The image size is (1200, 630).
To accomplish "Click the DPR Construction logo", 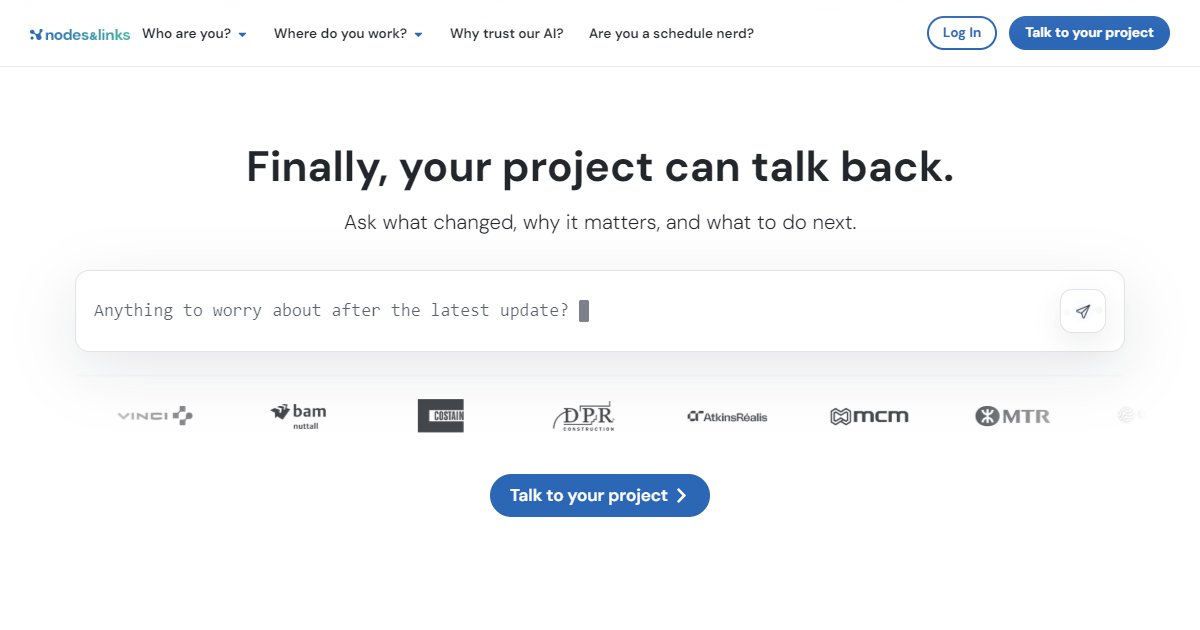I will click(x=583, y=416).
